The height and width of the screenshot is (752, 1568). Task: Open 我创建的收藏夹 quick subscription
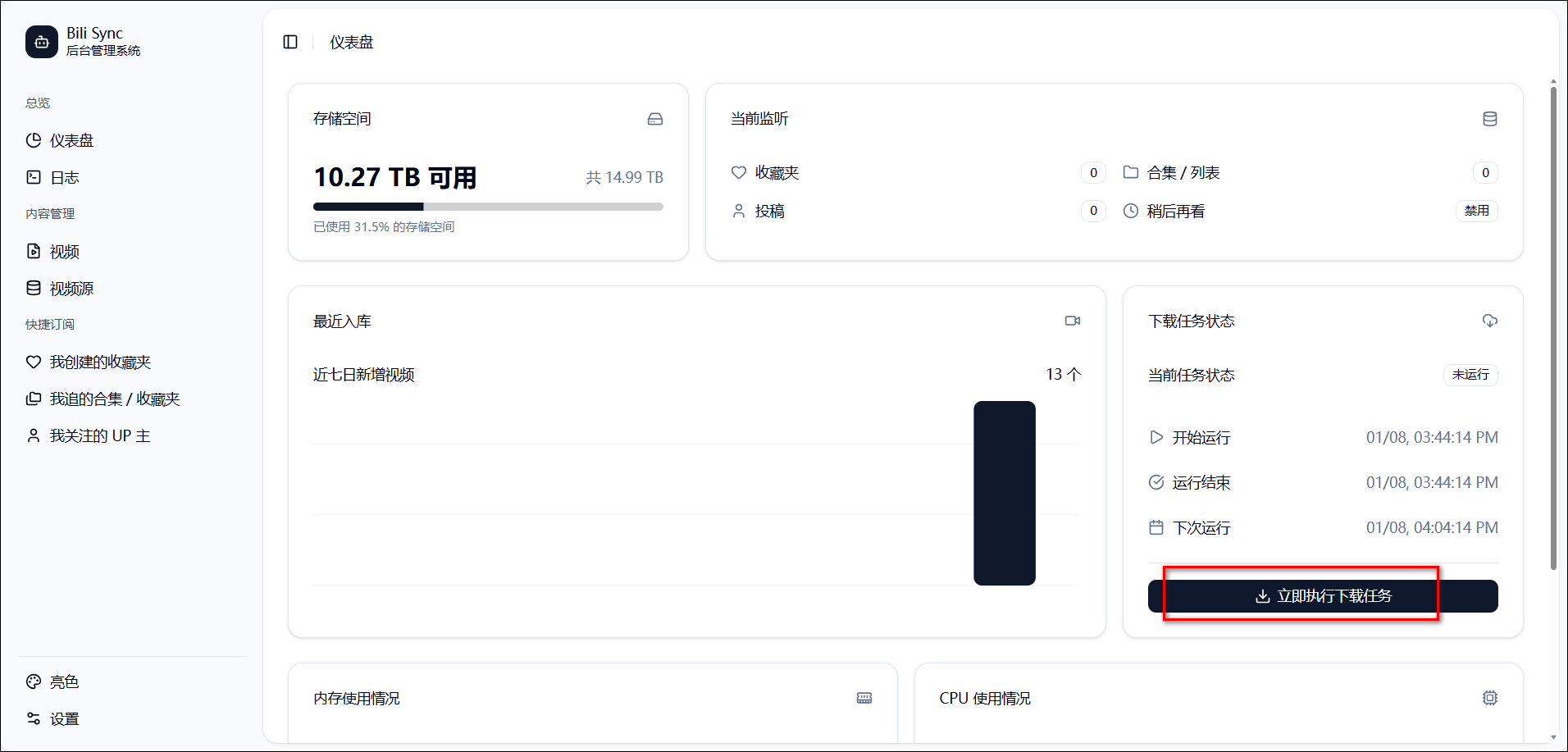[100, 362]
